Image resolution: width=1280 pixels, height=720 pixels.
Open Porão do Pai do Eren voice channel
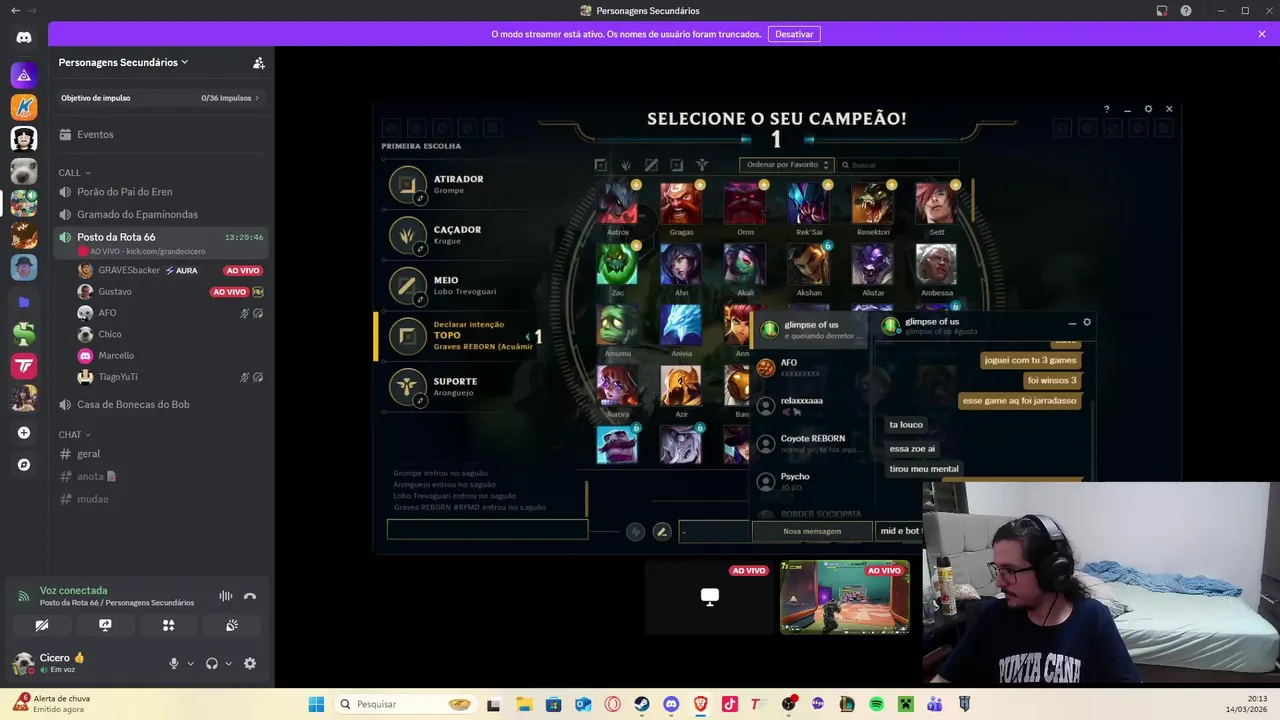(x=161, y=192)
